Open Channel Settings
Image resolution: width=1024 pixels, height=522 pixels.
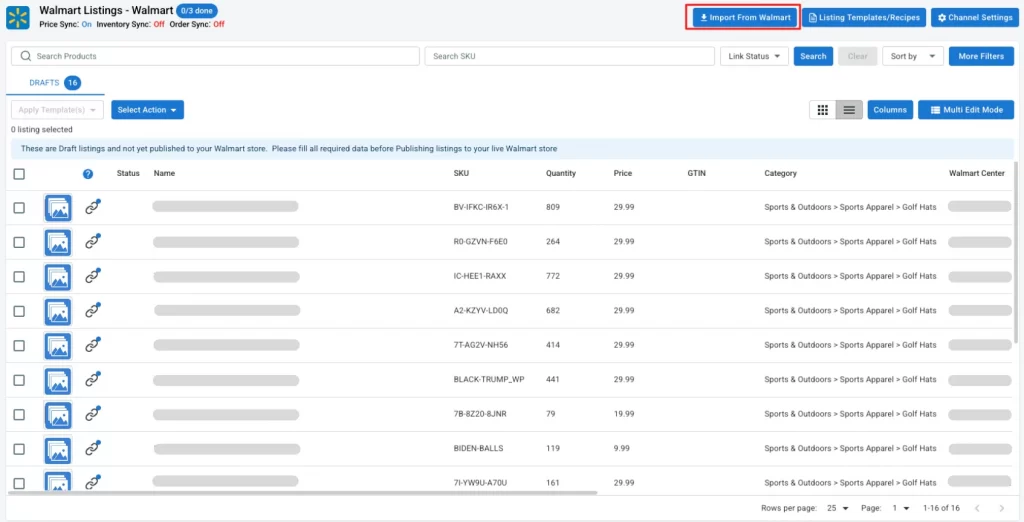coord(975,18)
